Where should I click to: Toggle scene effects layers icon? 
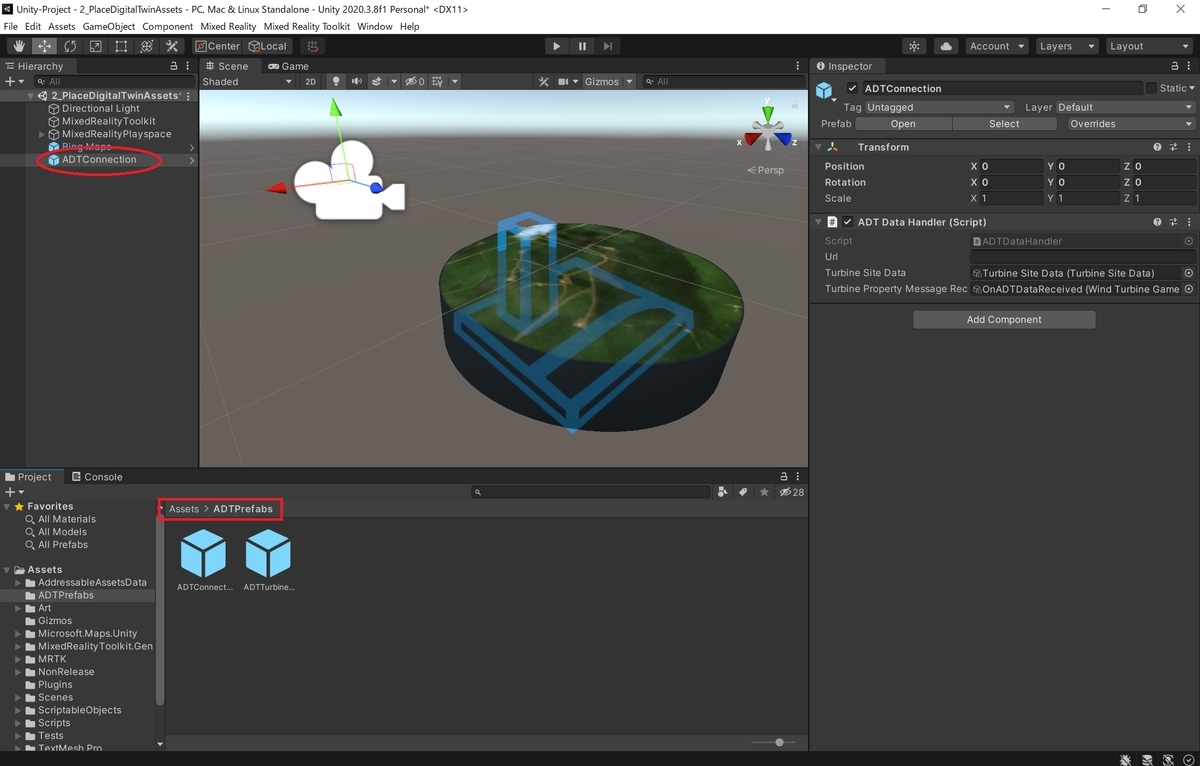[x=377, y=81]
